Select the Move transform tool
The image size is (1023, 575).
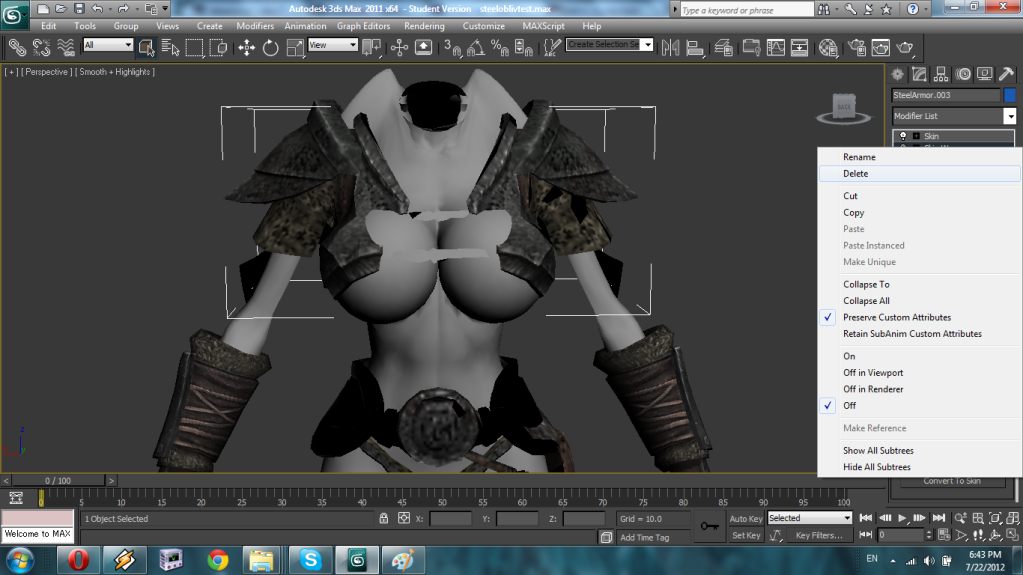coord(247,48)
